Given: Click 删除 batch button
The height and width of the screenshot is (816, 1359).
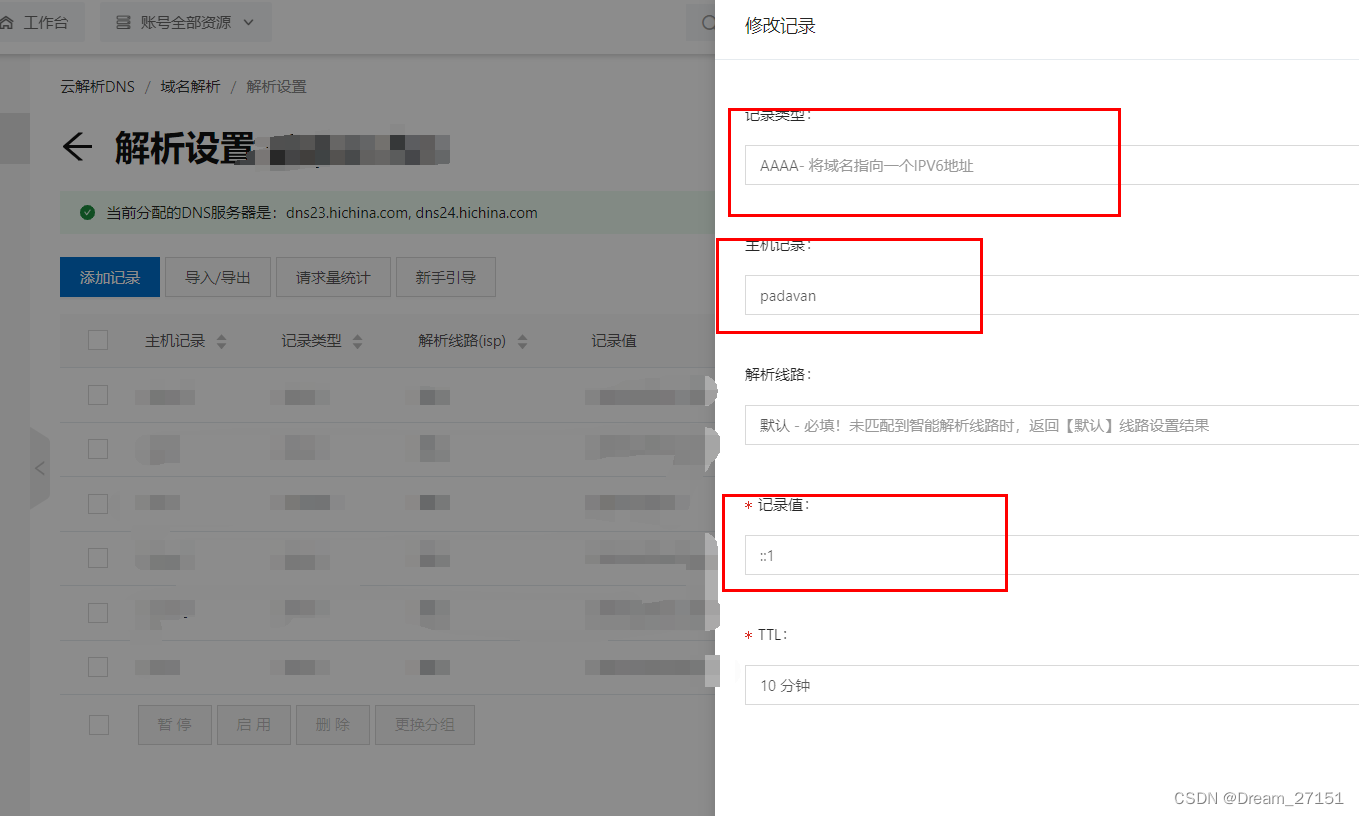Looking at the screenshot, I should pos(333,725).
